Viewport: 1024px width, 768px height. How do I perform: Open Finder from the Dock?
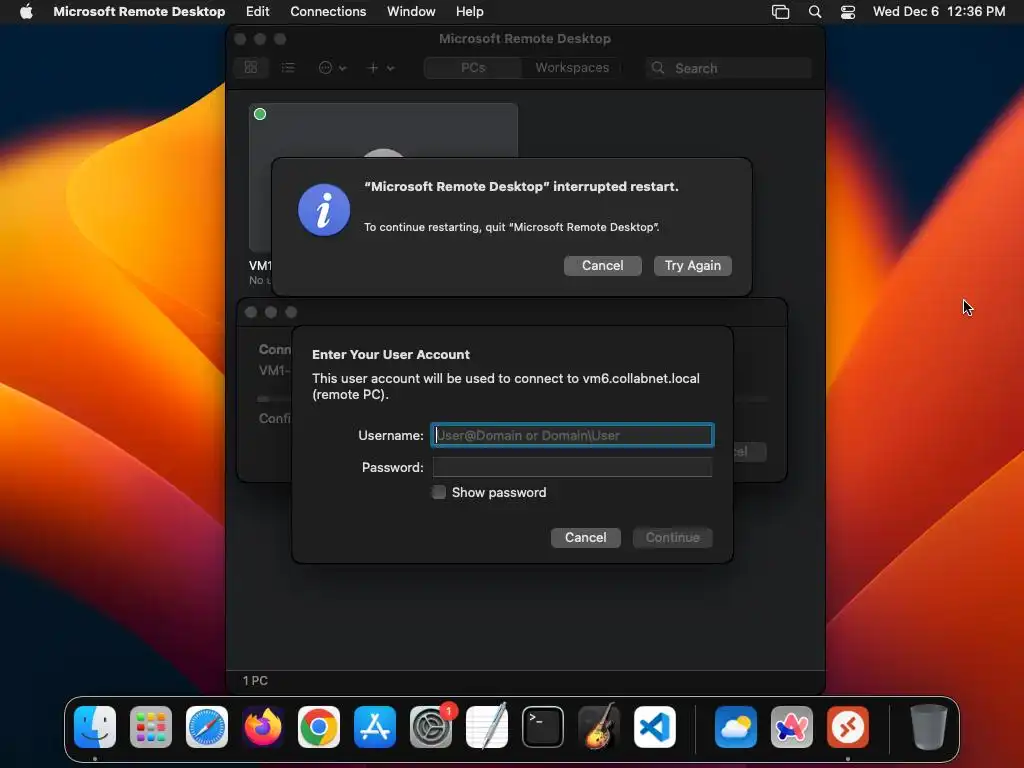point(95,726)
